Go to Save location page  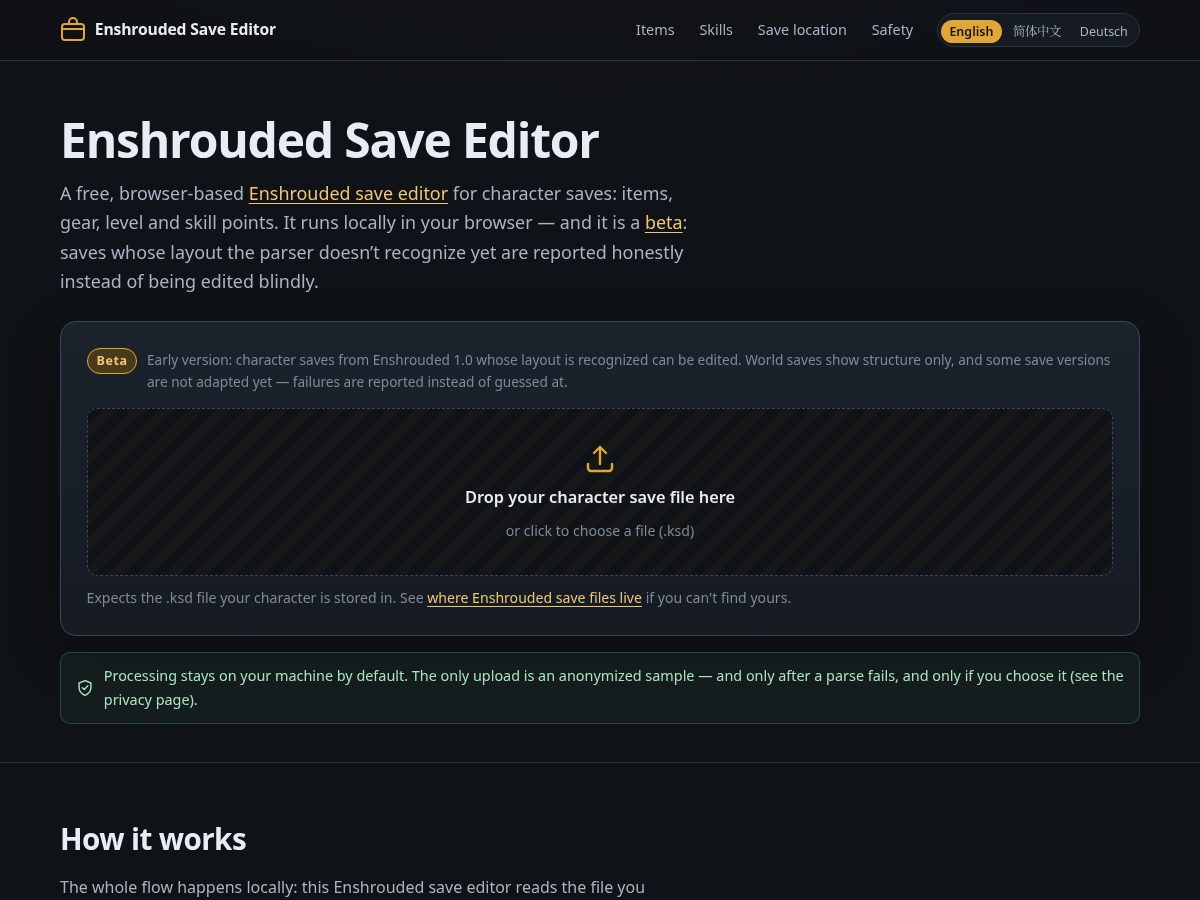(x=802, y=30)
